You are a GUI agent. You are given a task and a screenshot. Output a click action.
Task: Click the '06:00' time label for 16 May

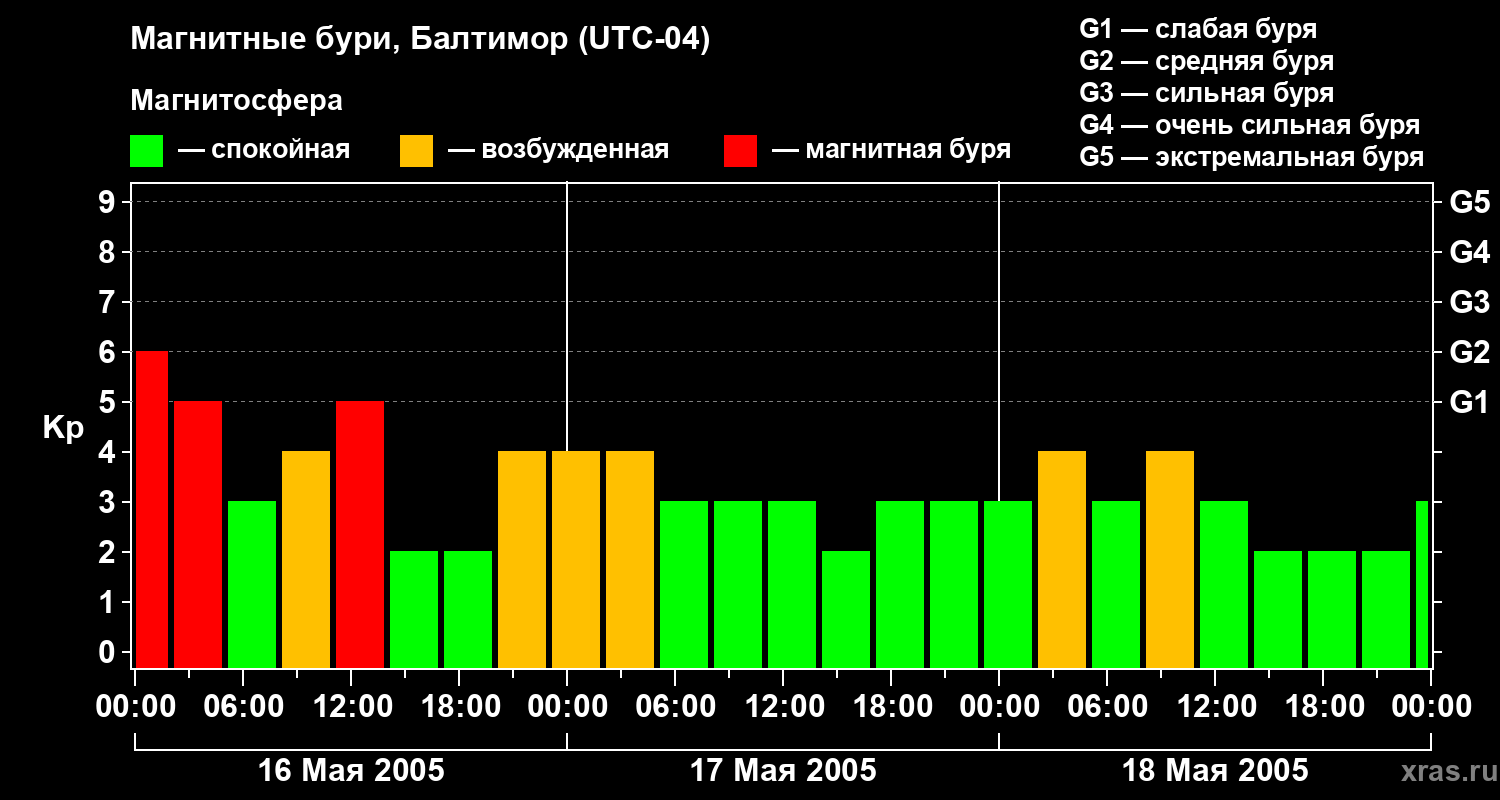coord(244,706)
